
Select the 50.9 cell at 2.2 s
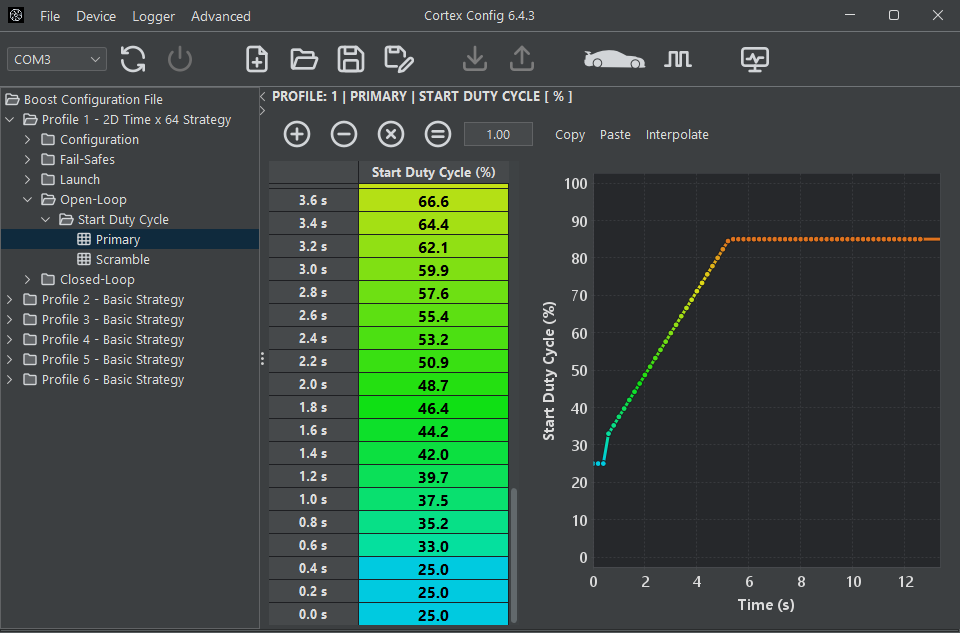pos(433,362)
